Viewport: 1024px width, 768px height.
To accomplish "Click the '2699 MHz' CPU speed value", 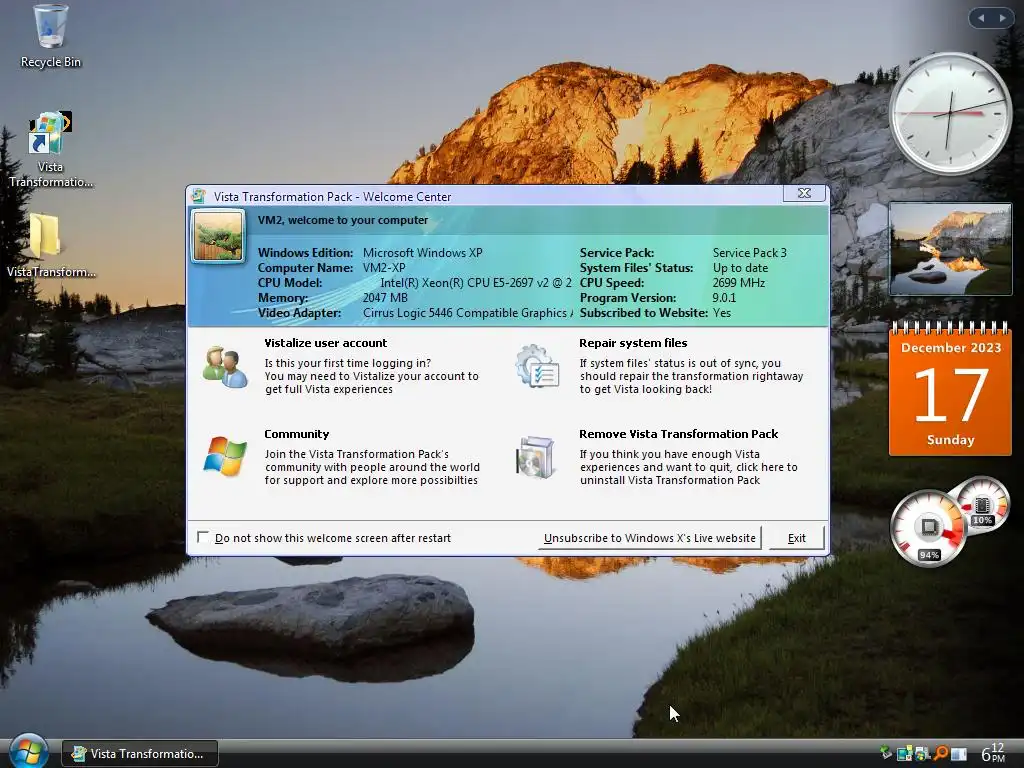I will coord(739,283).
